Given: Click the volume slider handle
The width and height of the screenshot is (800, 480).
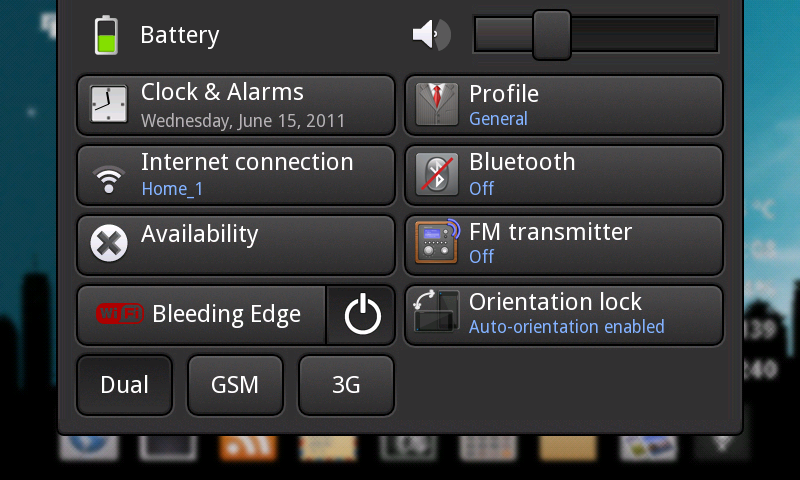Looking at the screenshot, I should tap(552, 35).
